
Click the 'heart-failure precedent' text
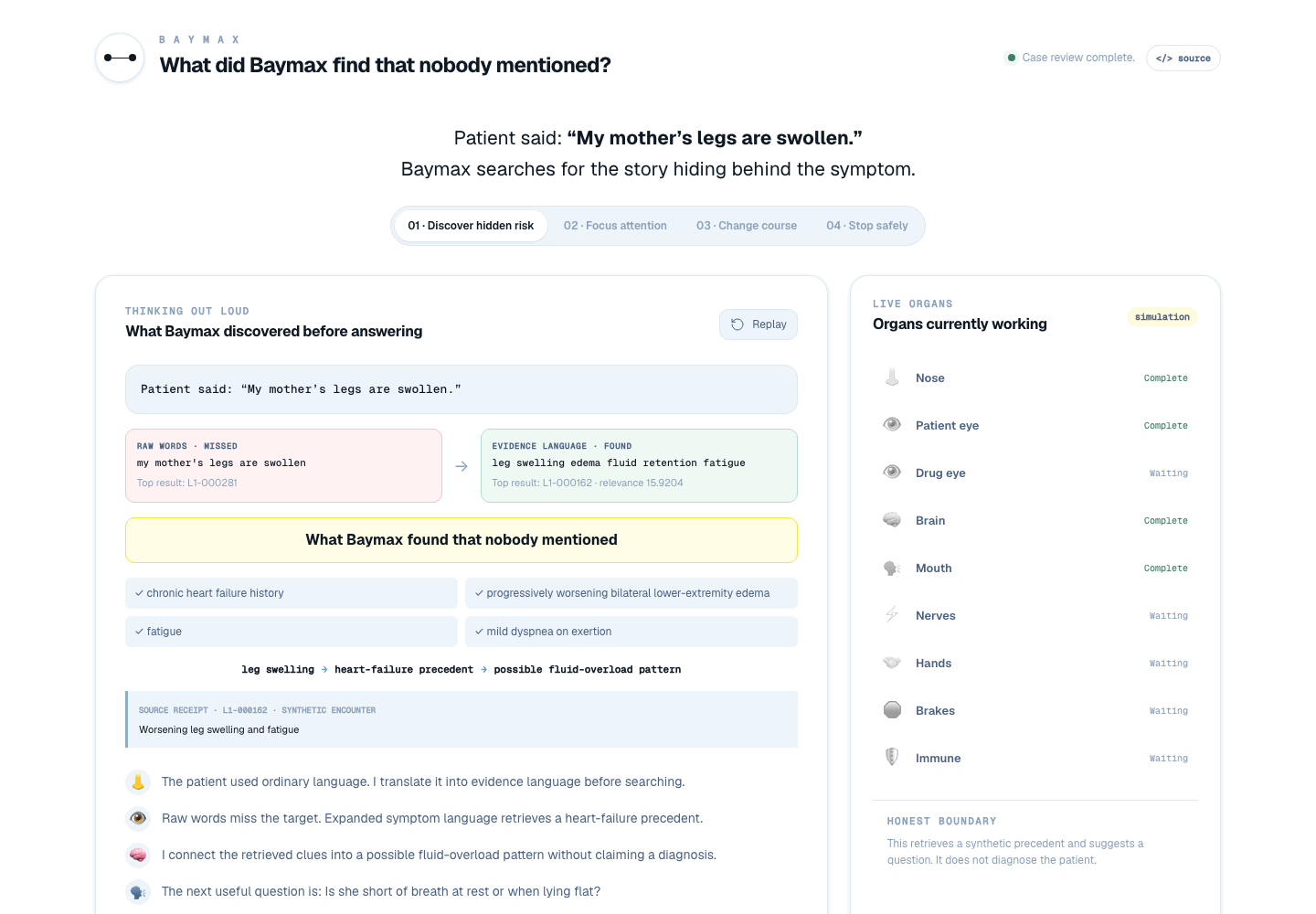pos(404,670)
